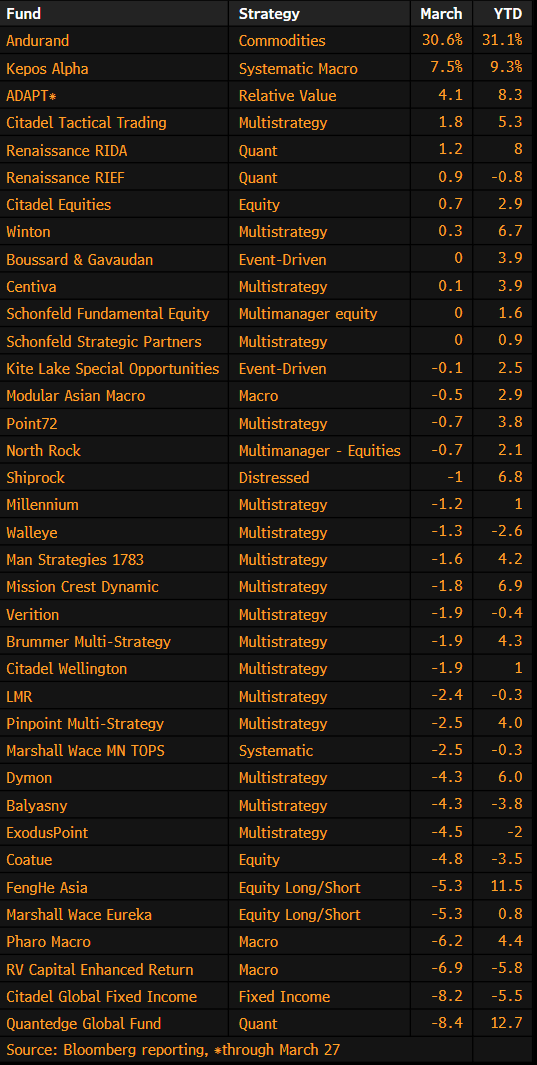
Task: Select Marshall Wace MN TOPS name
Action: click(86, 751)
